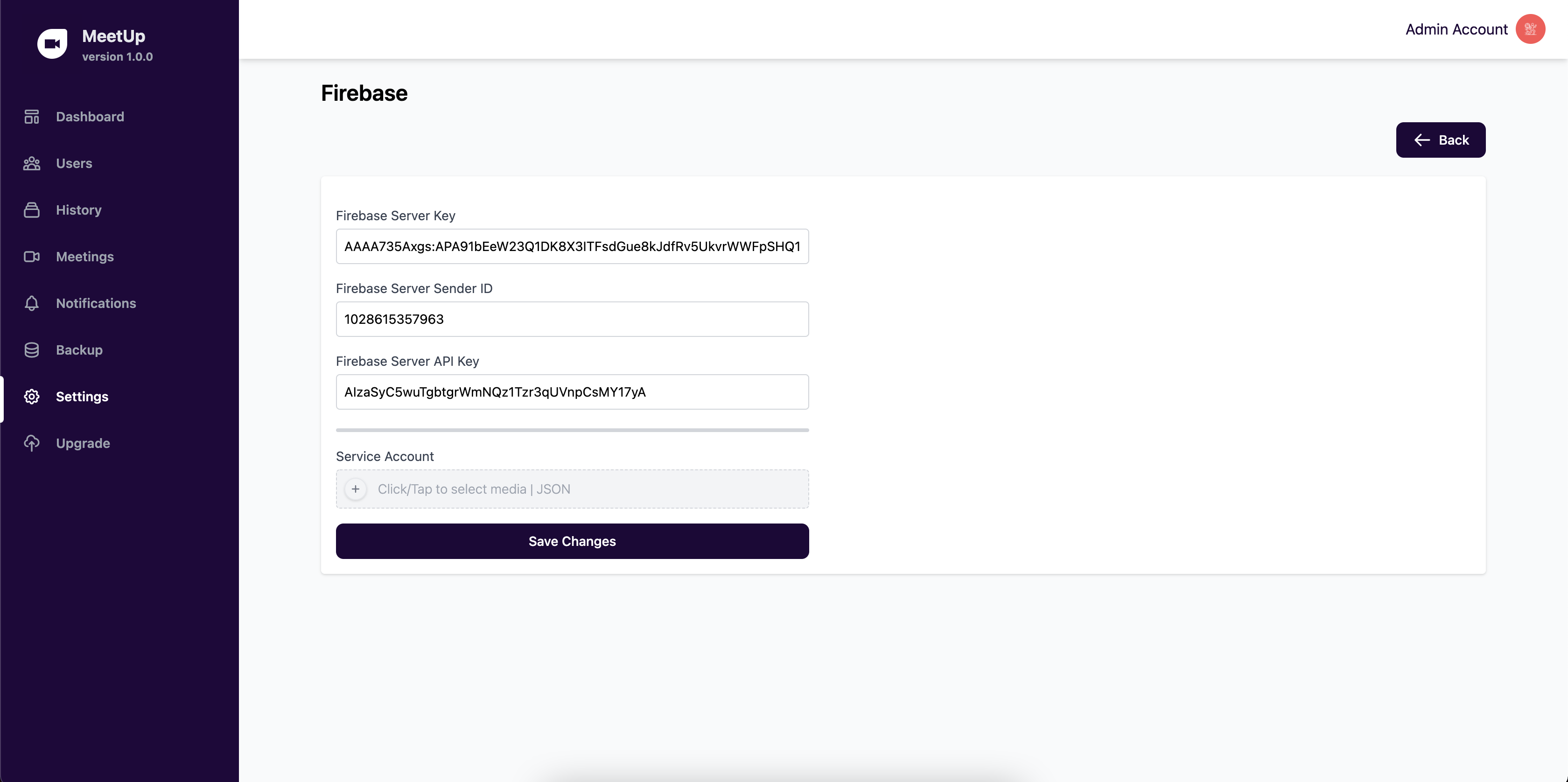Image resolution: width=1568 pixels, height=782 pixels.
Task: Click the Admin Account label
Action: tap(1456, 29)
